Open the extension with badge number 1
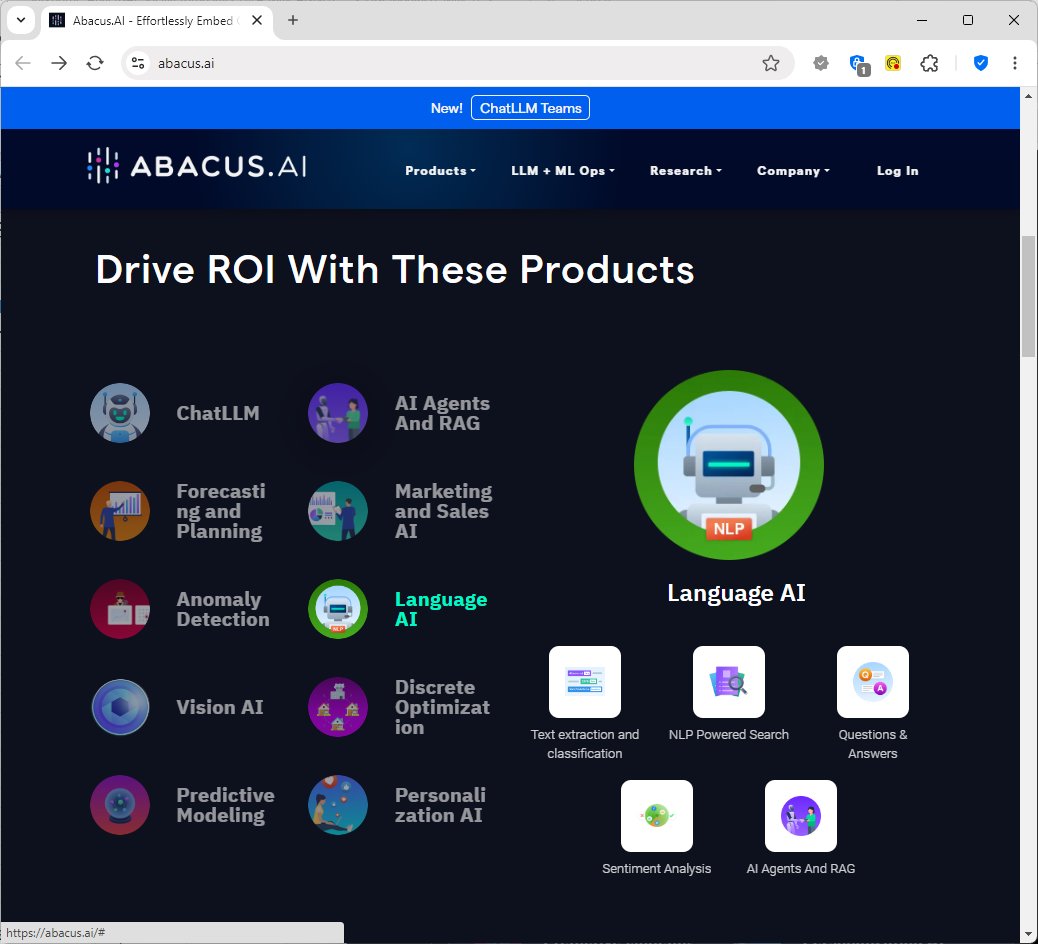The image size is (1038, 944). [859, 64]
